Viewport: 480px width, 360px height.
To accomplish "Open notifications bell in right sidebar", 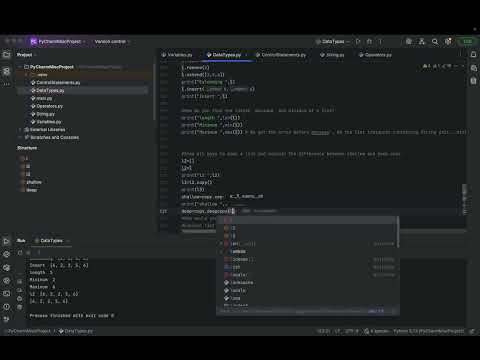I will 473,54.
